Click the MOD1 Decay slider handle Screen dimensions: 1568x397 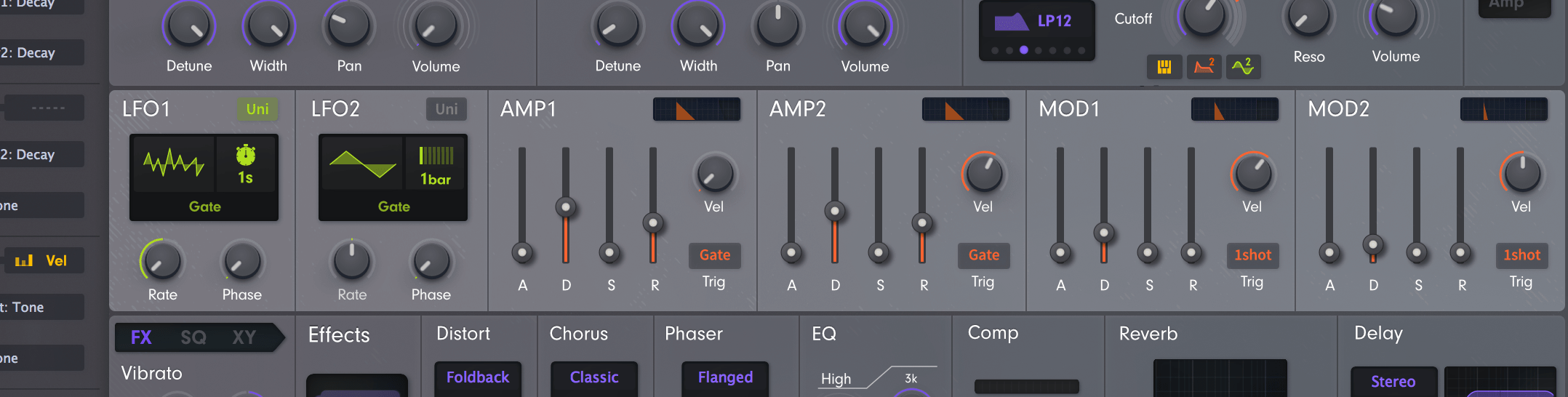point(1104,233)
